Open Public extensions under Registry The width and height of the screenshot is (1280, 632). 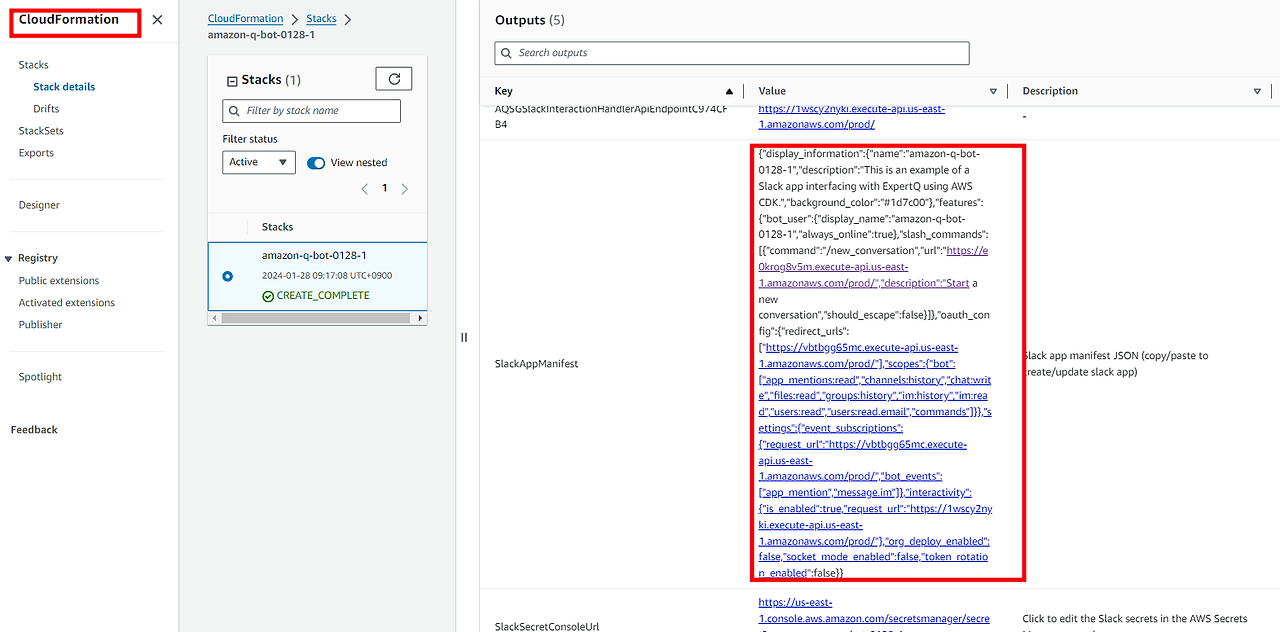pyautogui.click(x=59, y=281)
